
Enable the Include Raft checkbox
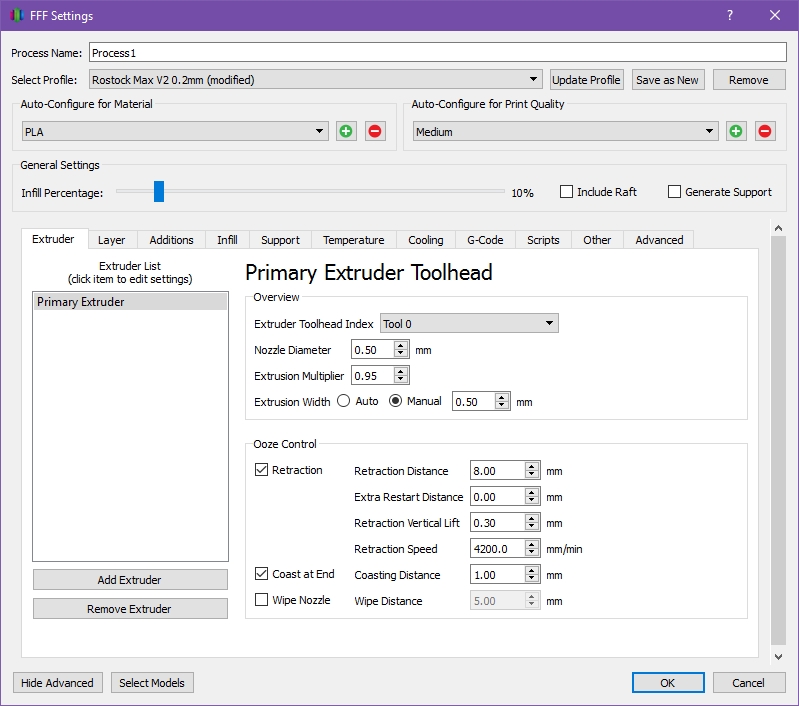point(567,192)
